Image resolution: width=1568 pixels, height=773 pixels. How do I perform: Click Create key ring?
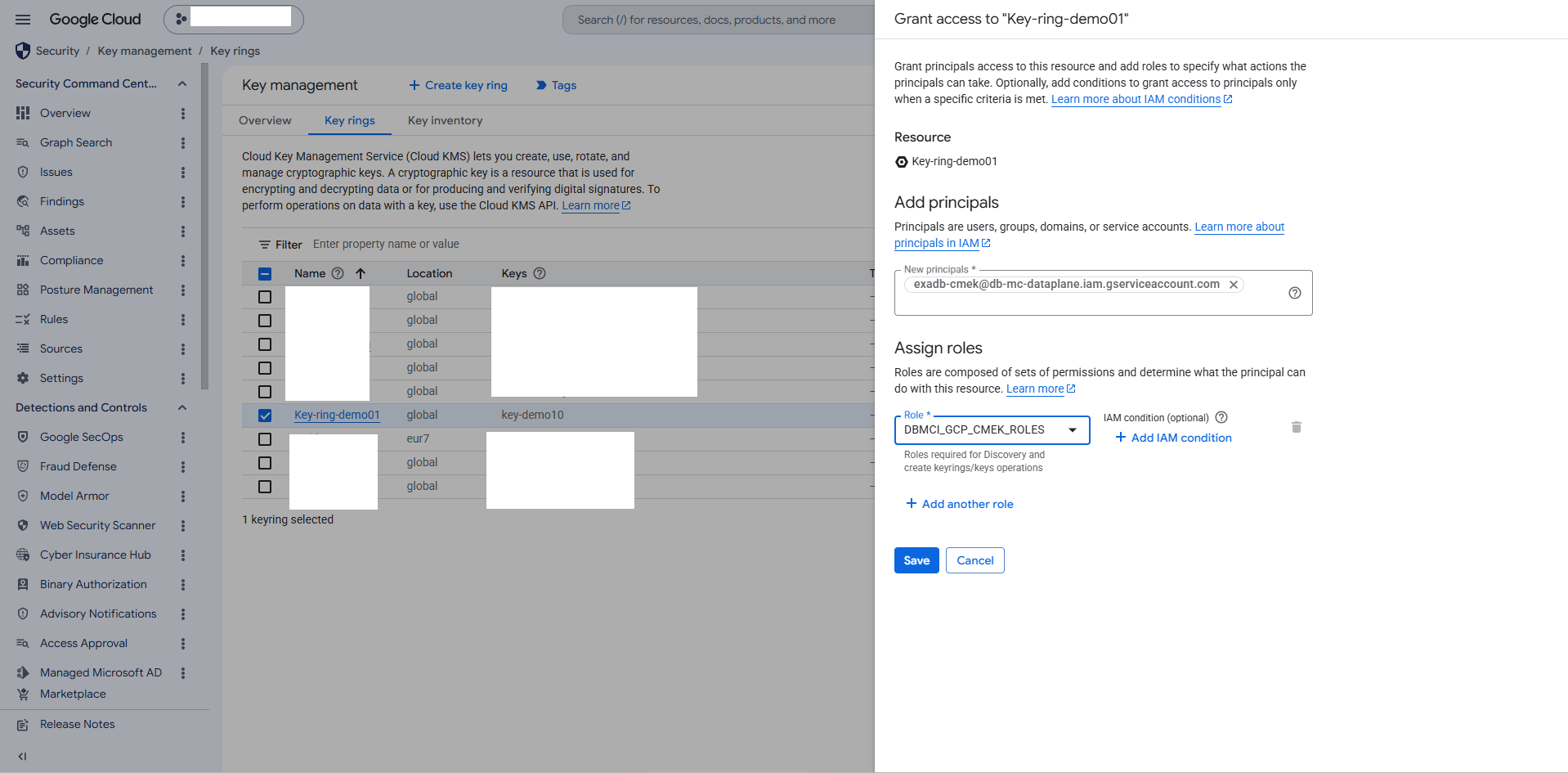[x=458, y=85]
